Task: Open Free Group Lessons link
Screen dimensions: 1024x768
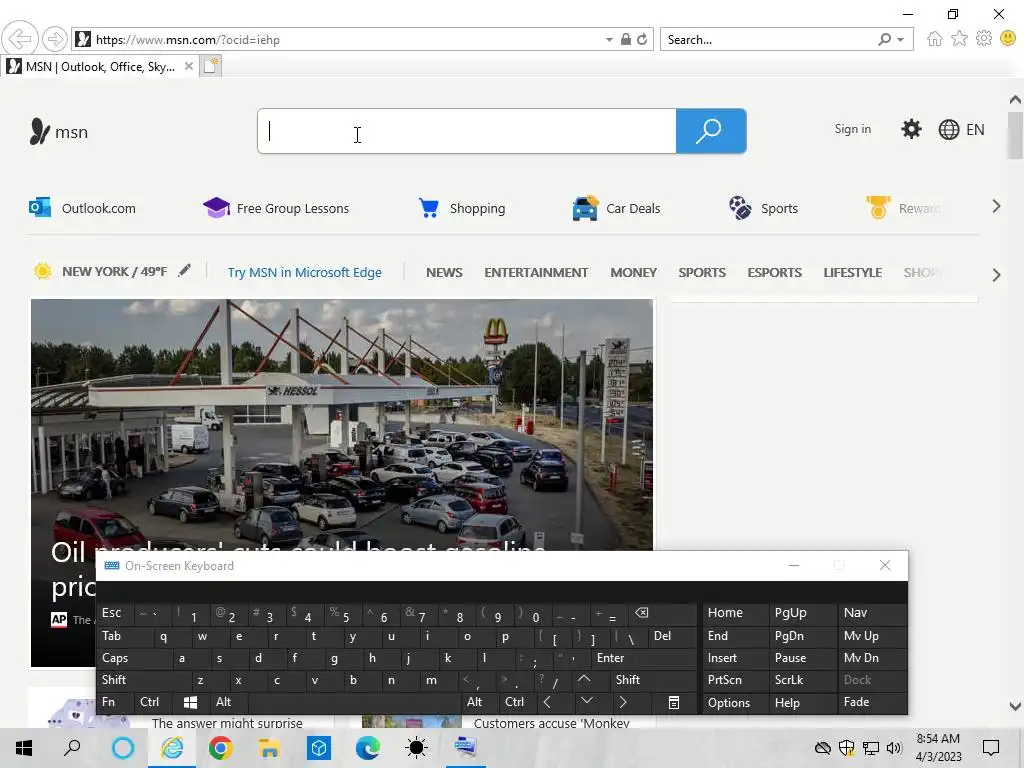Action: tap(276, 208)
